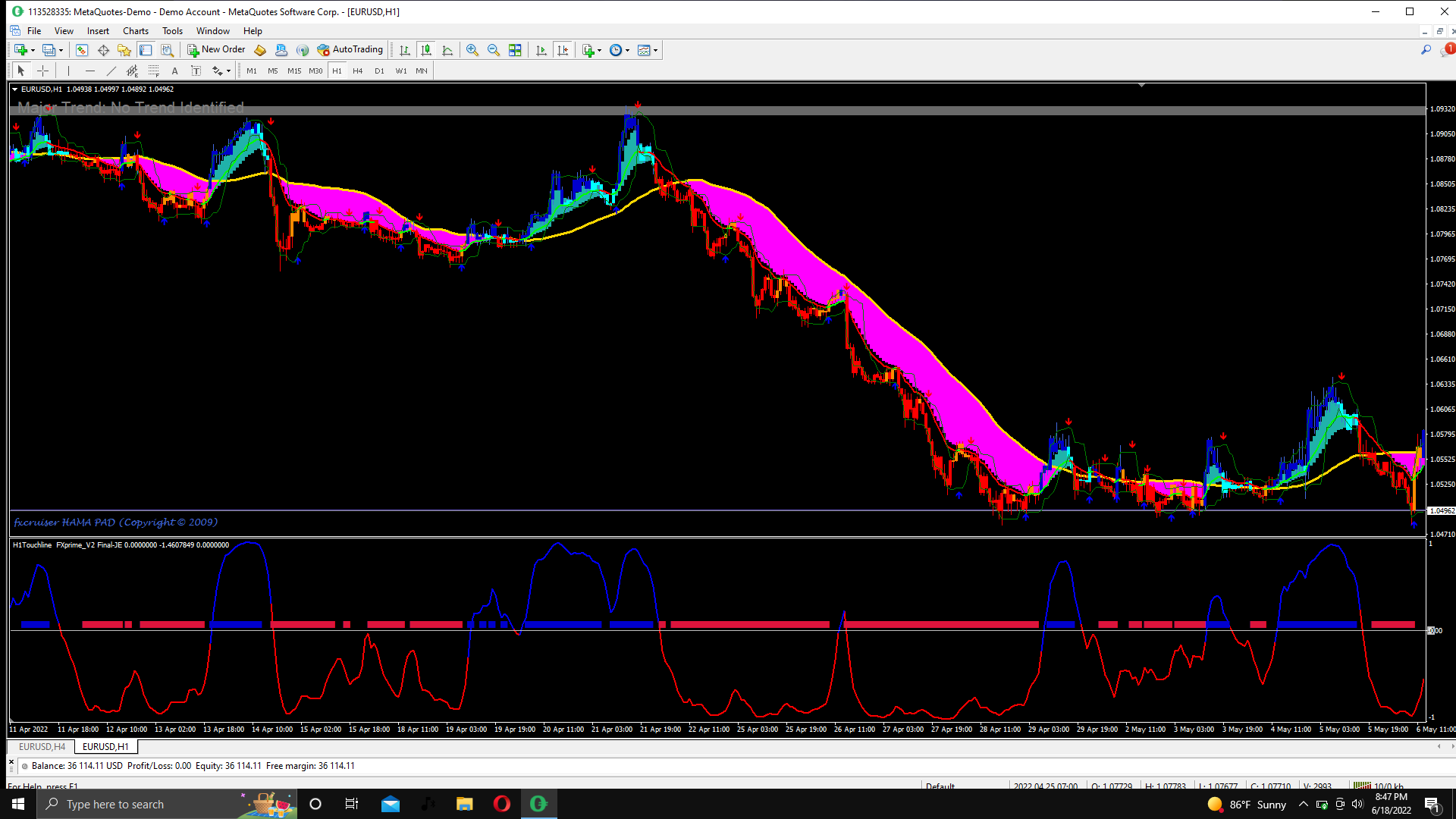Viewport: 1456px width, 819px height.
Task: Click the Zoom In magnifier icon
Action: pos(472,50)
